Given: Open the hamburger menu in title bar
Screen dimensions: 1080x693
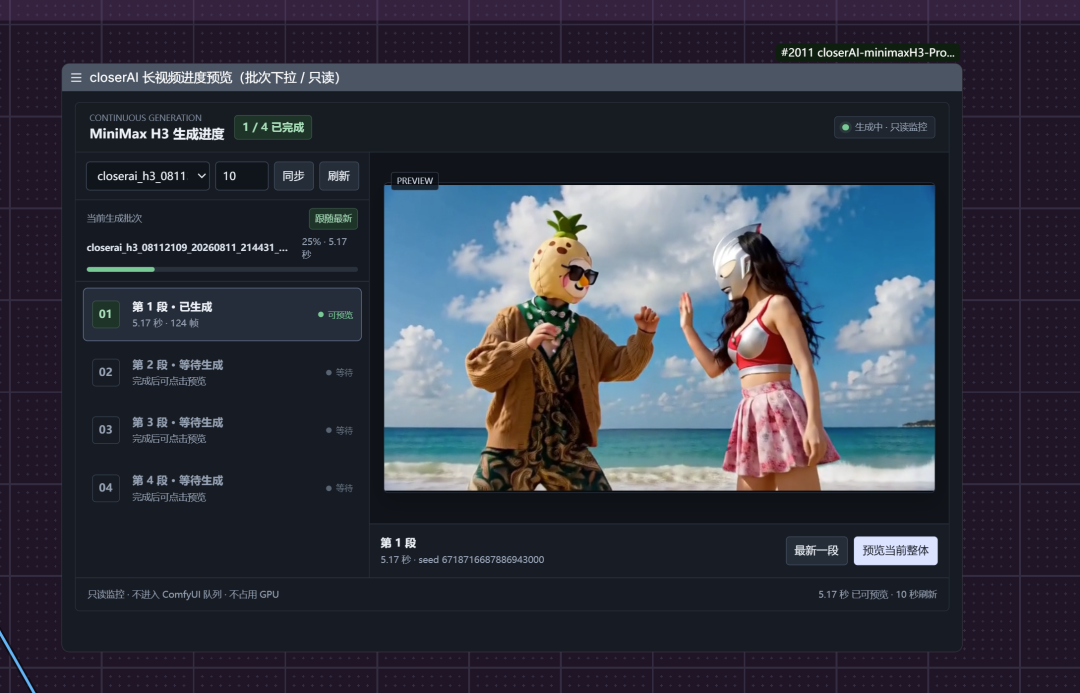Looking at the screenshot, I should click(76, 78).
